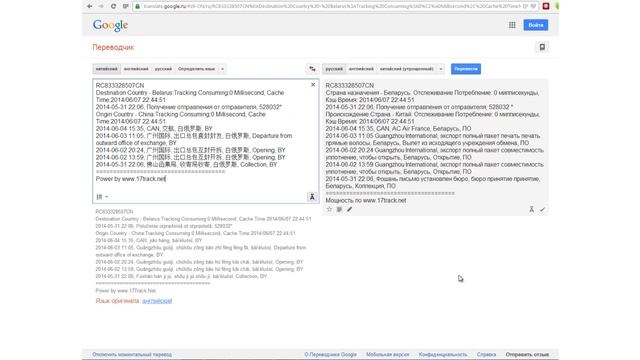Click the browser forward arrow
Viewport: 640px width, 360px height.
point(101,6)
